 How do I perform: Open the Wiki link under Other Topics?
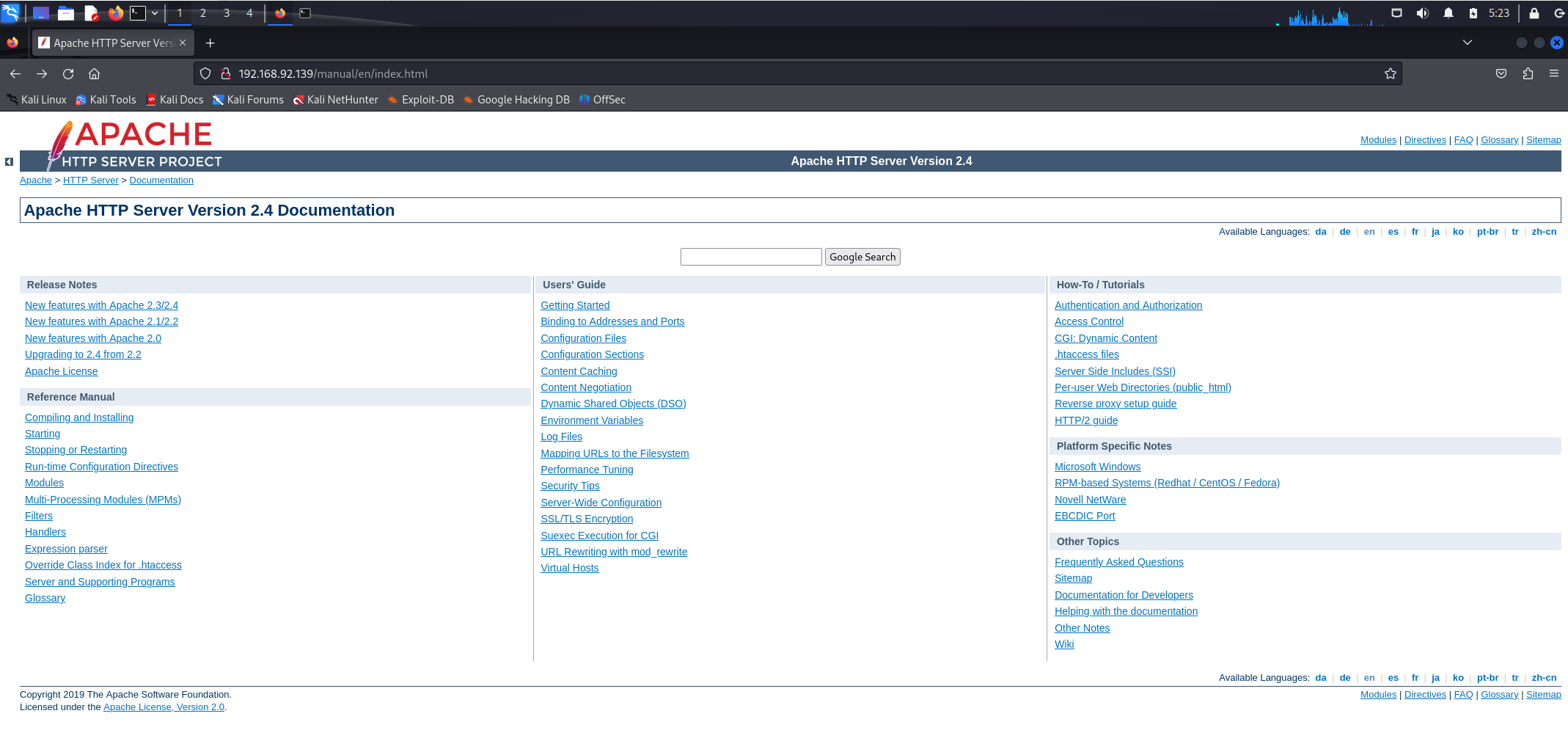pyautogui.click(x=1064, y=644)
